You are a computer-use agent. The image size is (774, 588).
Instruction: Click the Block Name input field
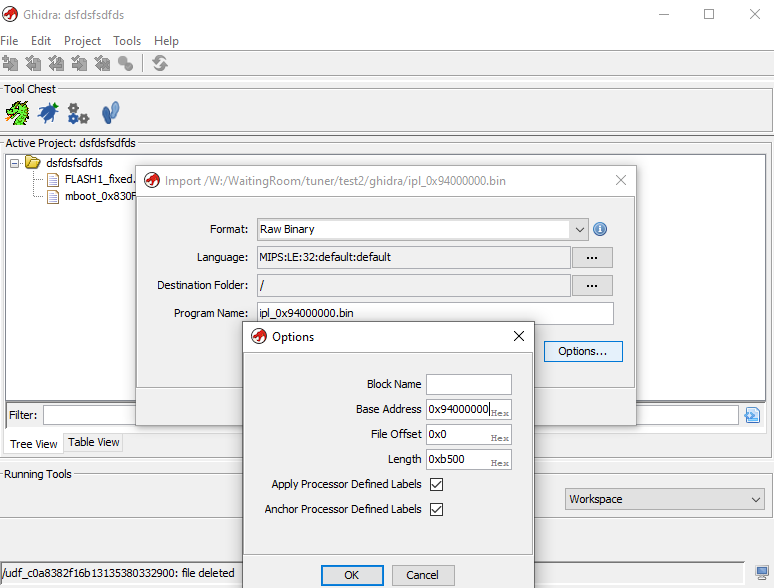pos(469,385)
